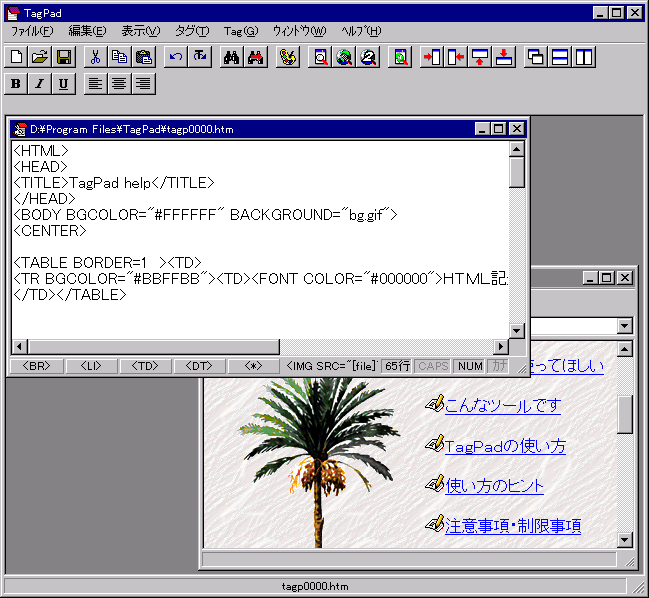
Task: Click the editor vertical scrollbar down arrow
Action: pyautogui.click(x=517, y=331)
